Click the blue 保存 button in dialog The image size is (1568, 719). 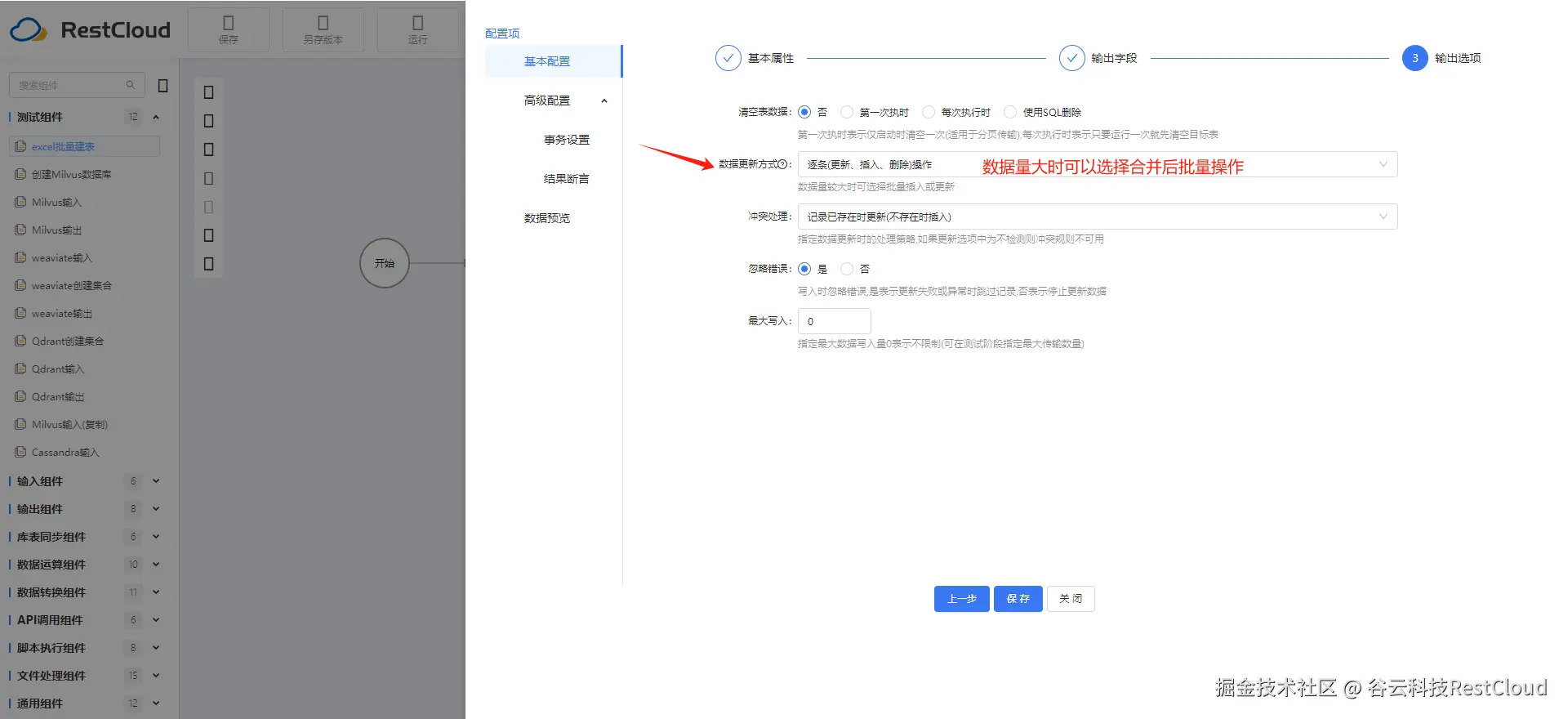click(x=1018, y=599)
